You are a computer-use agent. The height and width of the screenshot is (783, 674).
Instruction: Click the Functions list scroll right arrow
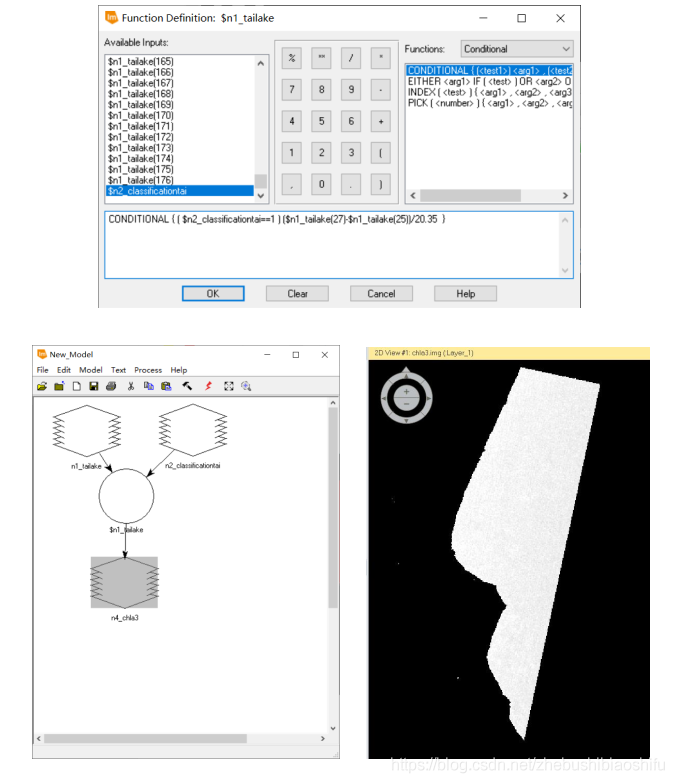[565, 196]
